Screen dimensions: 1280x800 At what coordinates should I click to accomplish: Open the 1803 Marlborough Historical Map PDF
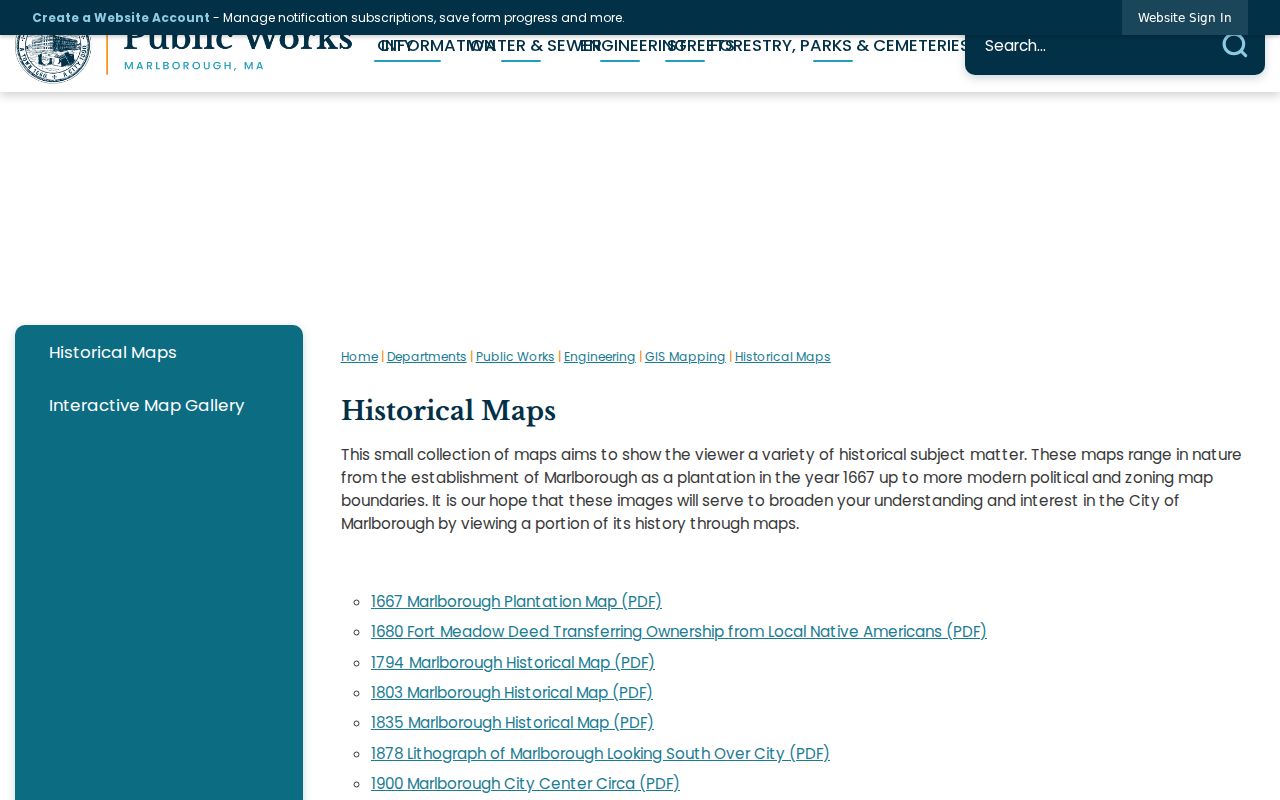coord(512,692)
